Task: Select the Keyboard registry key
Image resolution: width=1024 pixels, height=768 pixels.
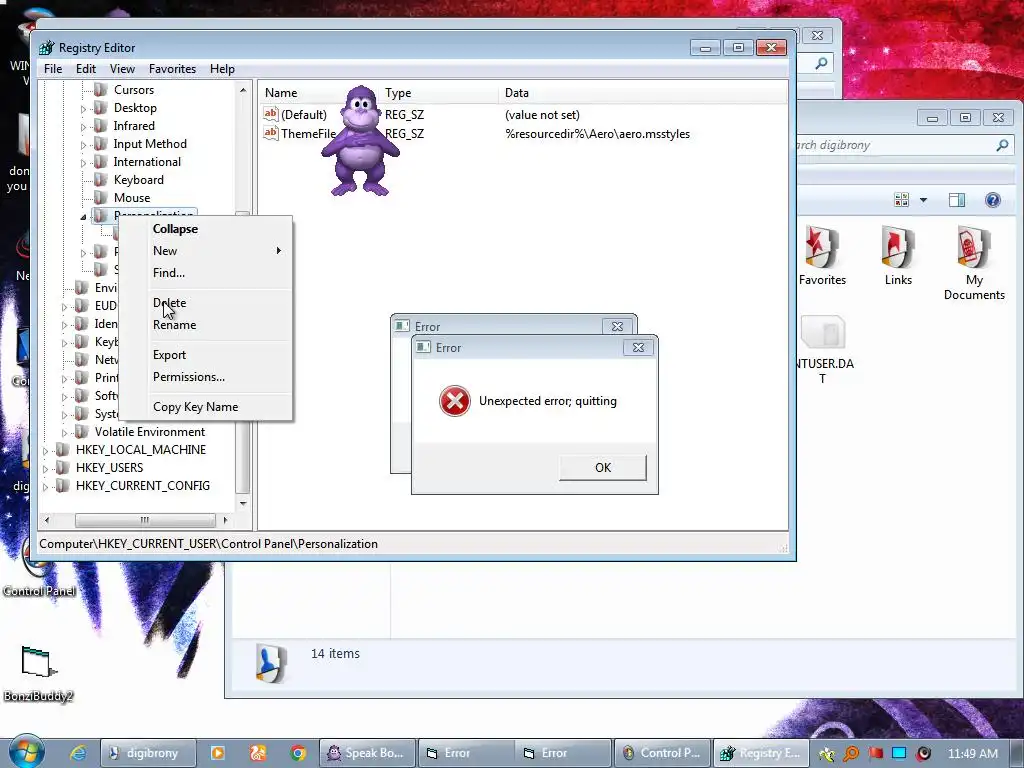Action: (x=138, y=180)
